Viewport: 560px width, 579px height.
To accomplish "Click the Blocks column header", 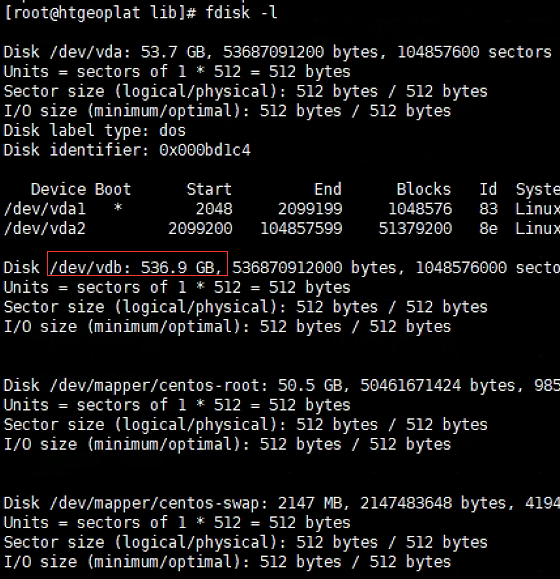I will 424,189.
